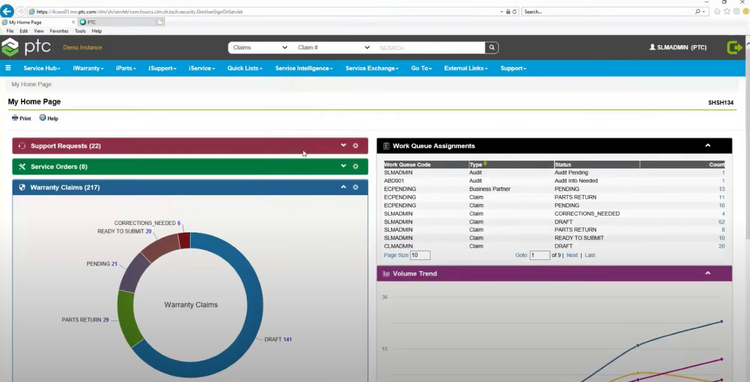Click the Goto page number field
750x382 pixels.
pos(540,255)
